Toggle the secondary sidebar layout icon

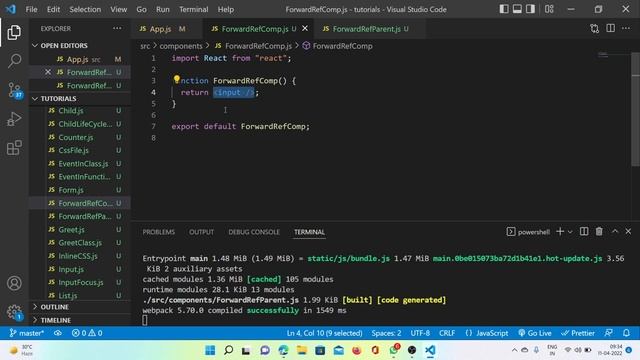point(530,9)
